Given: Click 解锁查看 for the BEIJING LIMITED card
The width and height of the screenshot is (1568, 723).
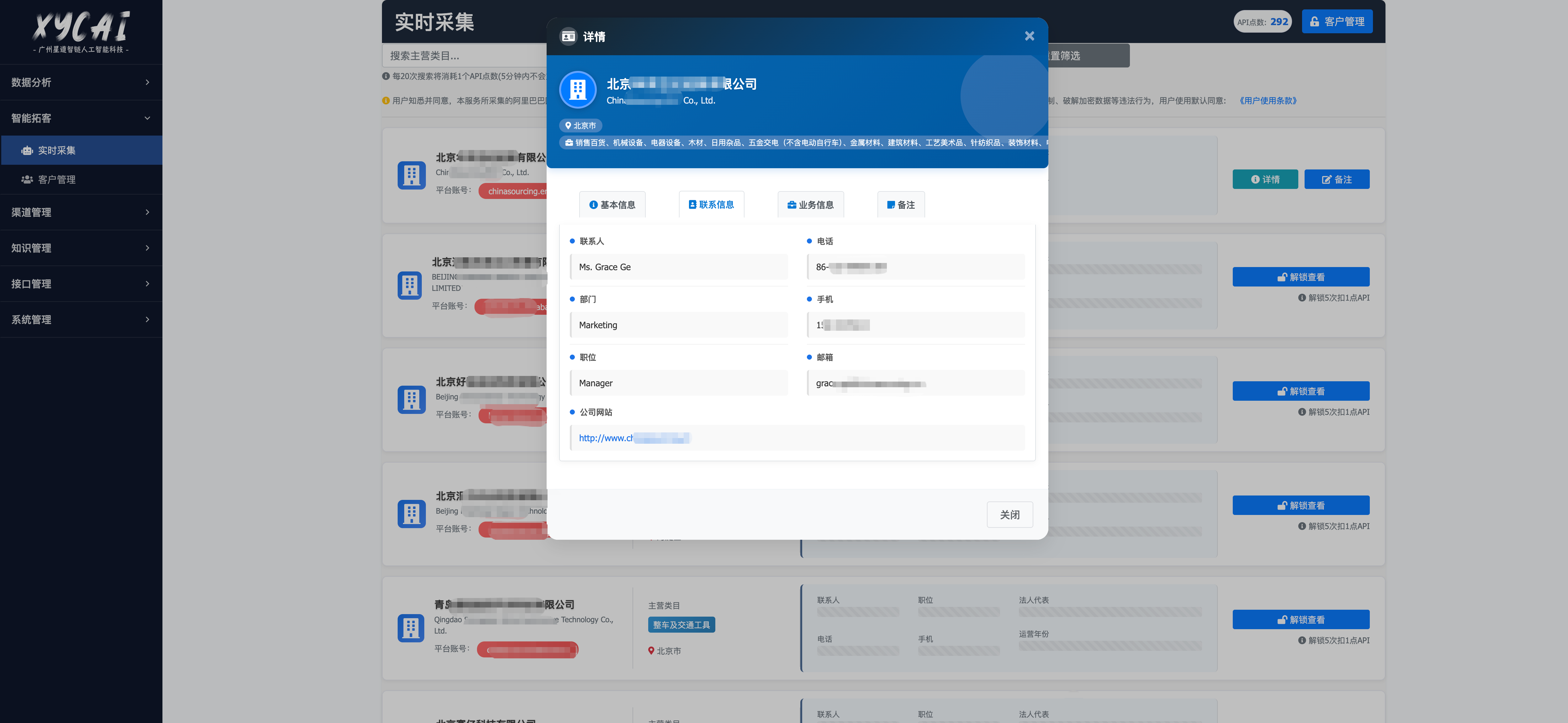Looking at the screenshot, I should pos(1301,276).
